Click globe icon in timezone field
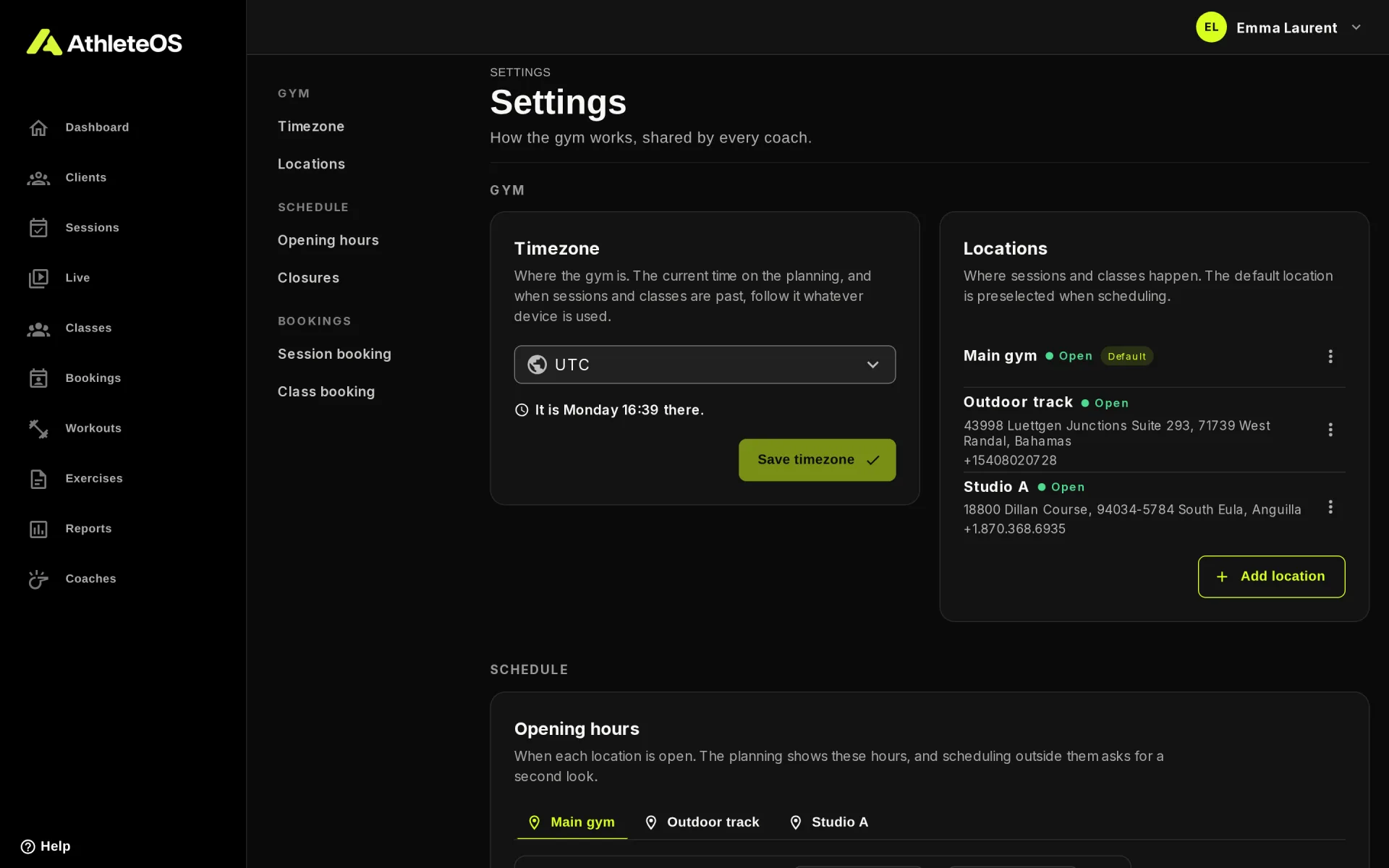The width and height of the screenshot is (1389, 868). coord(537,365)
